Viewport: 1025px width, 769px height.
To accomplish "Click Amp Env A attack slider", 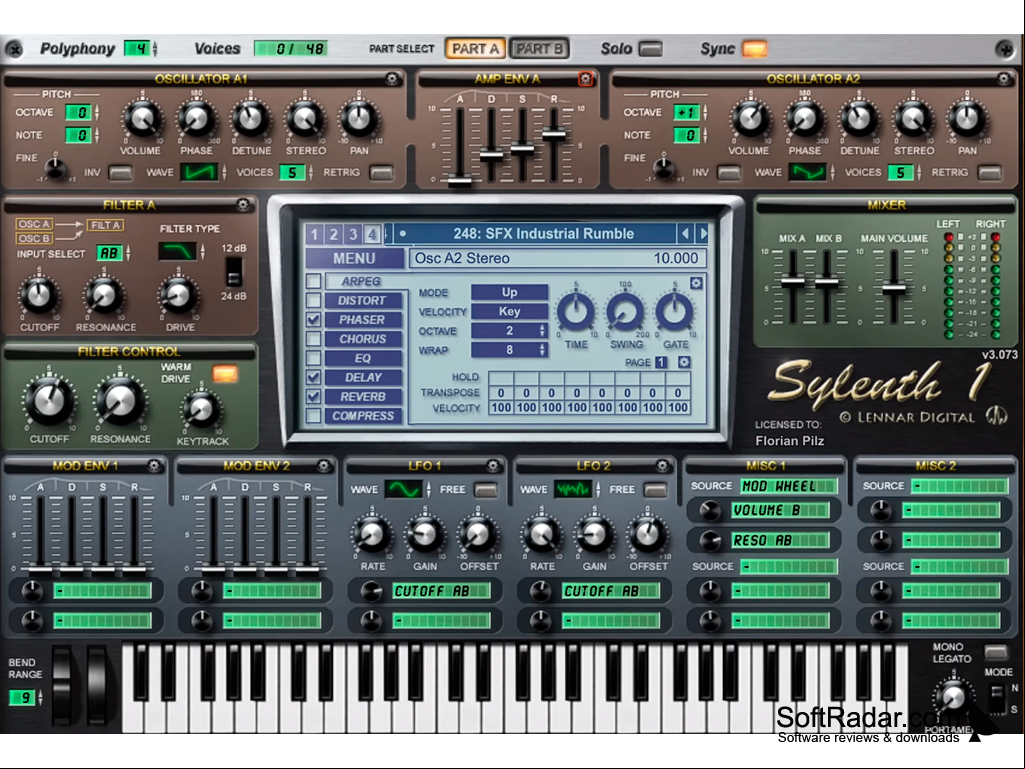I will click(460, 181).
